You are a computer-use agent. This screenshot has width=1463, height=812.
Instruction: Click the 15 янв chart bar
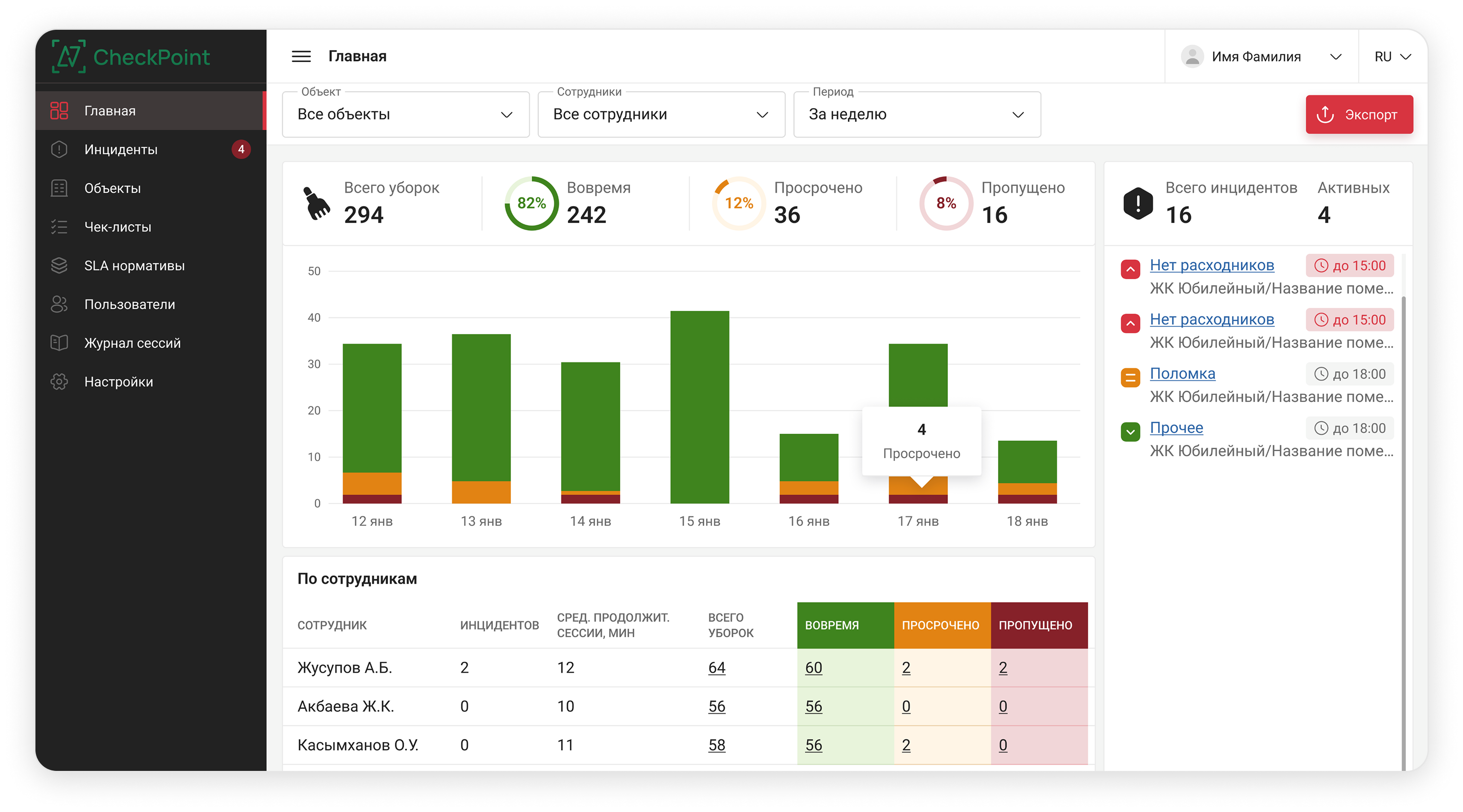[700, 407]
